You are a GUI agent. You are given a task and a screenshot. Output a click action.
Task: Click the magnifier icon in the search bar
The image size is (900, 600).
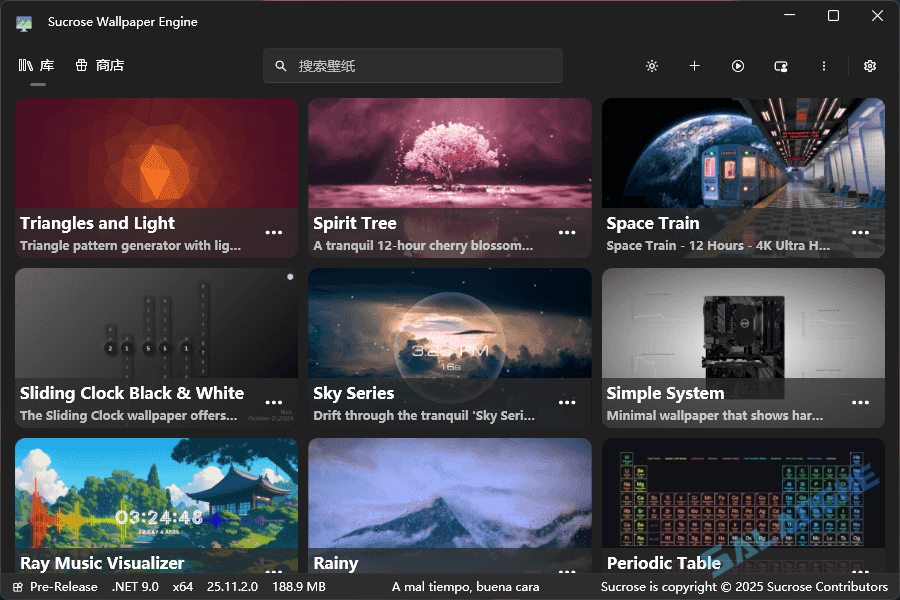tap(281, 65)
